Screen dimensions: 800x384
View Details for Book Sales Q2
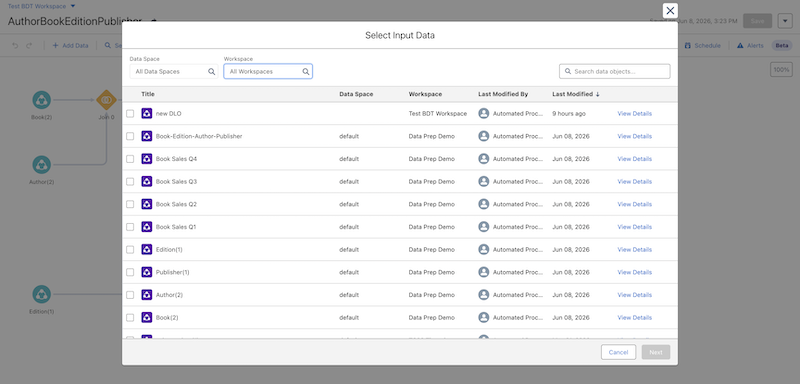[x=635, y=204]
